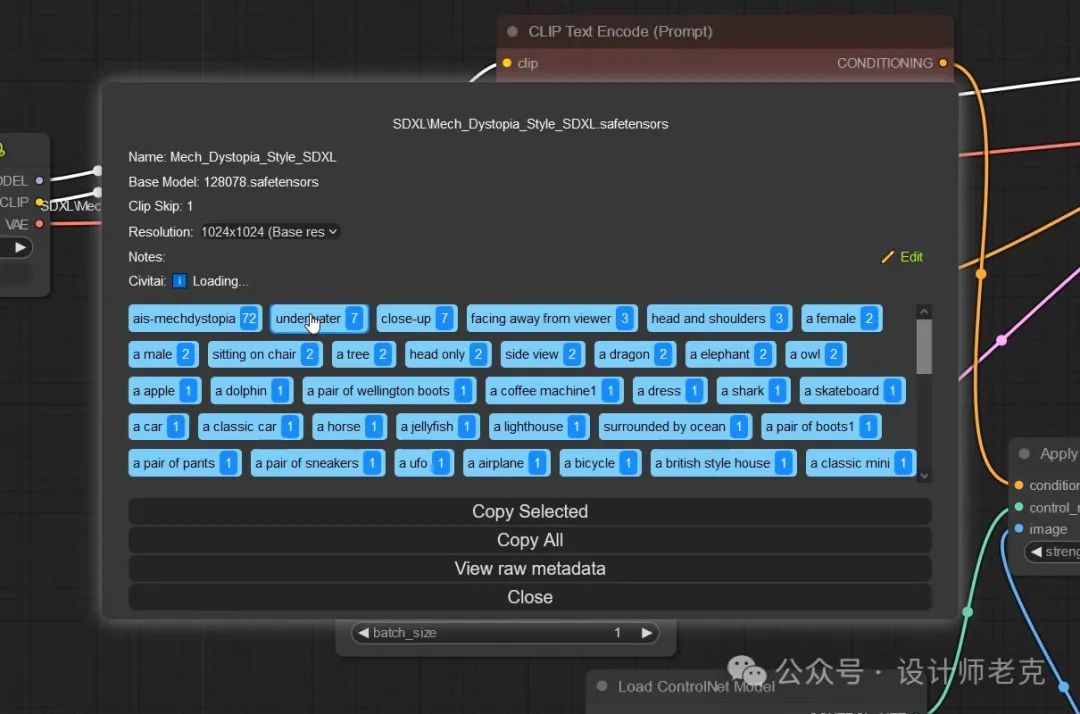Click the tag list scroll down arrow
Viewport: 1080px width, 714px height.
(x=924, y=475)
